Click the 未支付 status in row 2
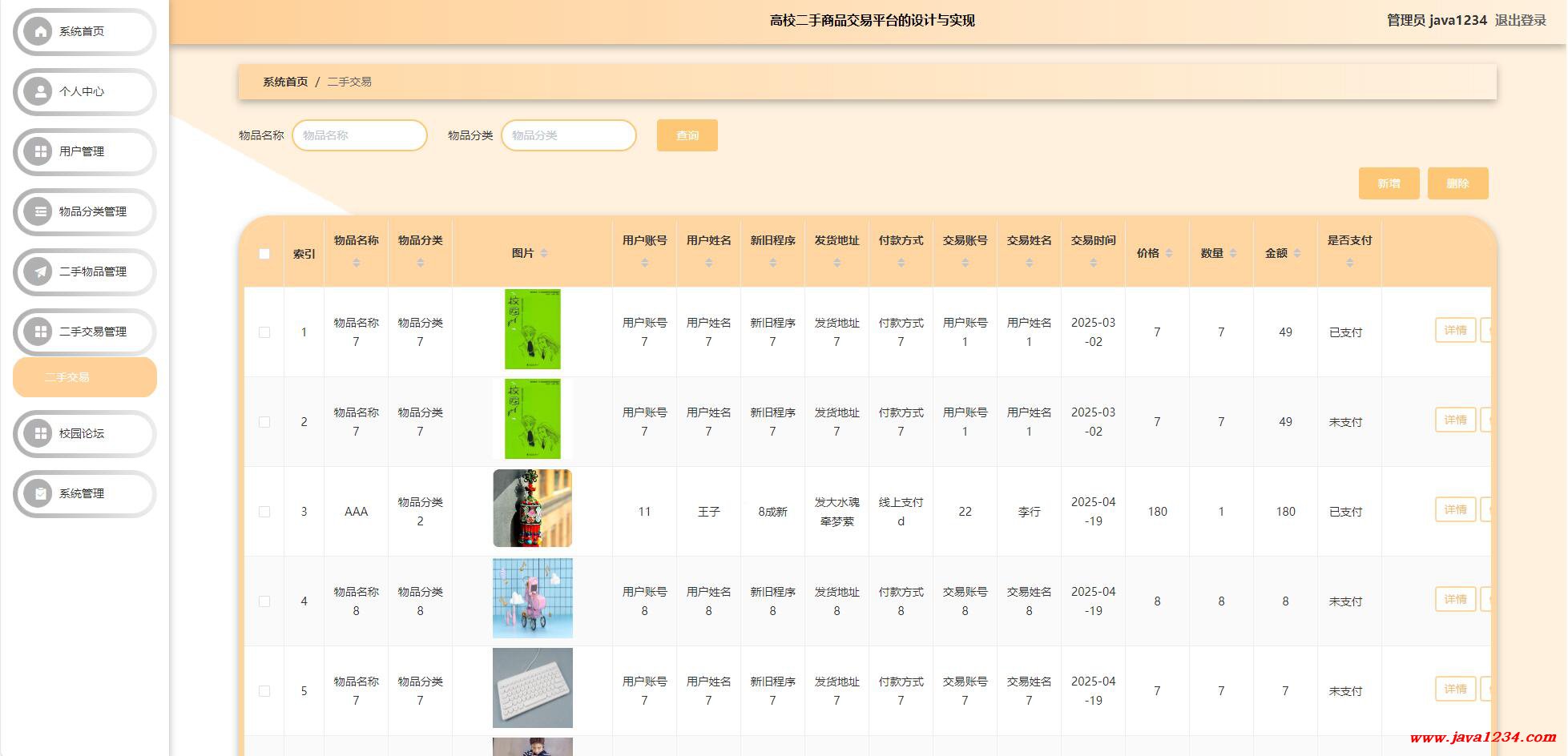 click(x=1346, y=422)
